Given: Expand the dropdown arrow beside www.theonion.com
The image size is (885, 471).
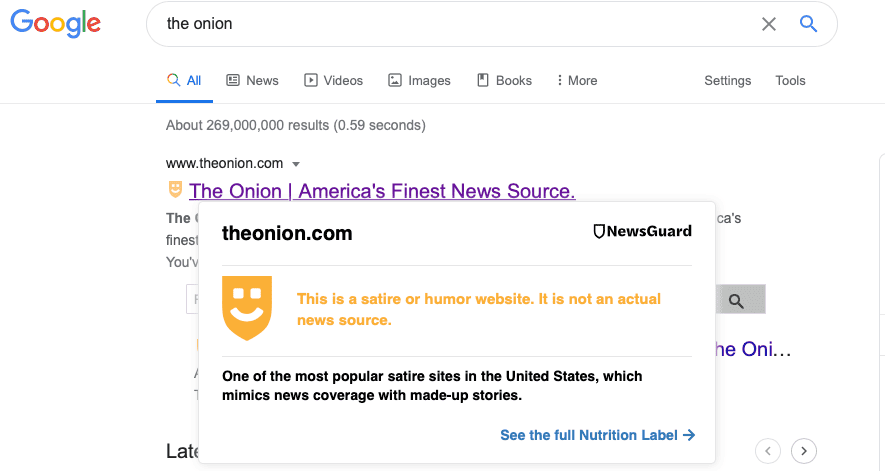Looking at the screenshot, I should pyautogui.click(x=296, y=164).
